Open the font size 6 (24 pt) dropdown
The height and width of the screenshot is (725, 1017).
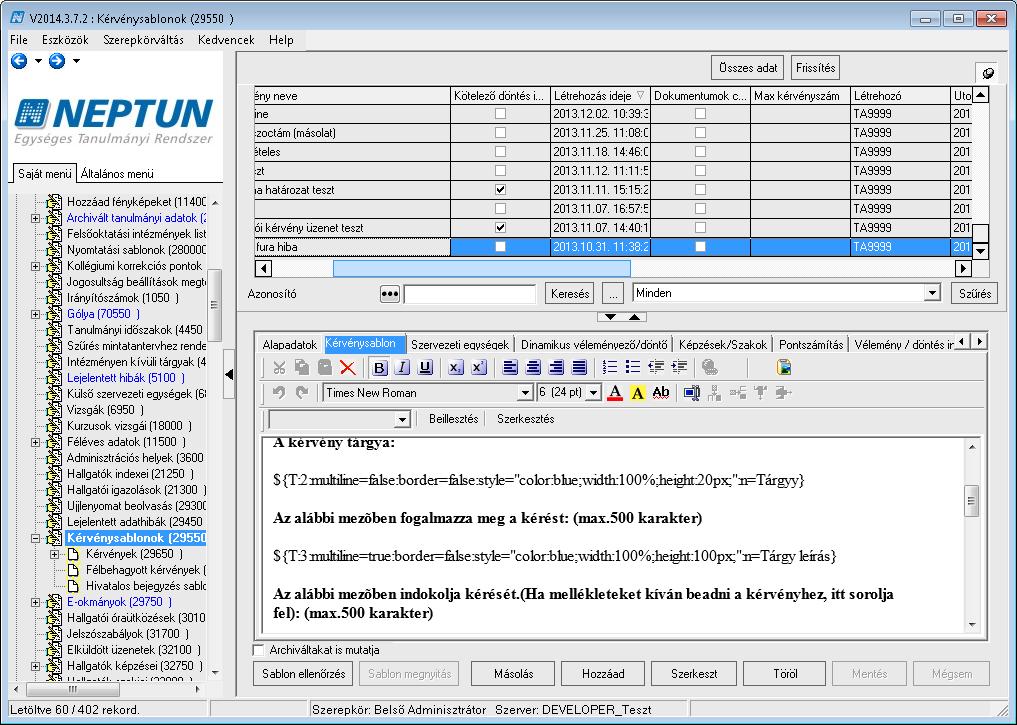click(593, 393)
